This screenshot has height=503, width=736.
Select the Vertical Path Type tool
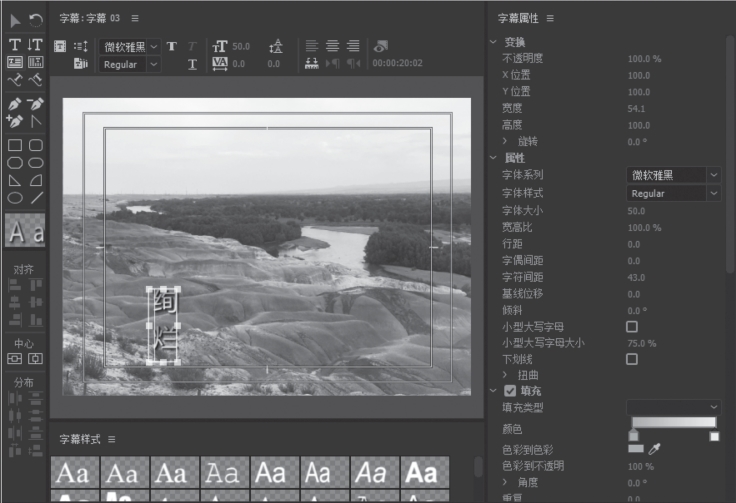(x=35, y=80)
